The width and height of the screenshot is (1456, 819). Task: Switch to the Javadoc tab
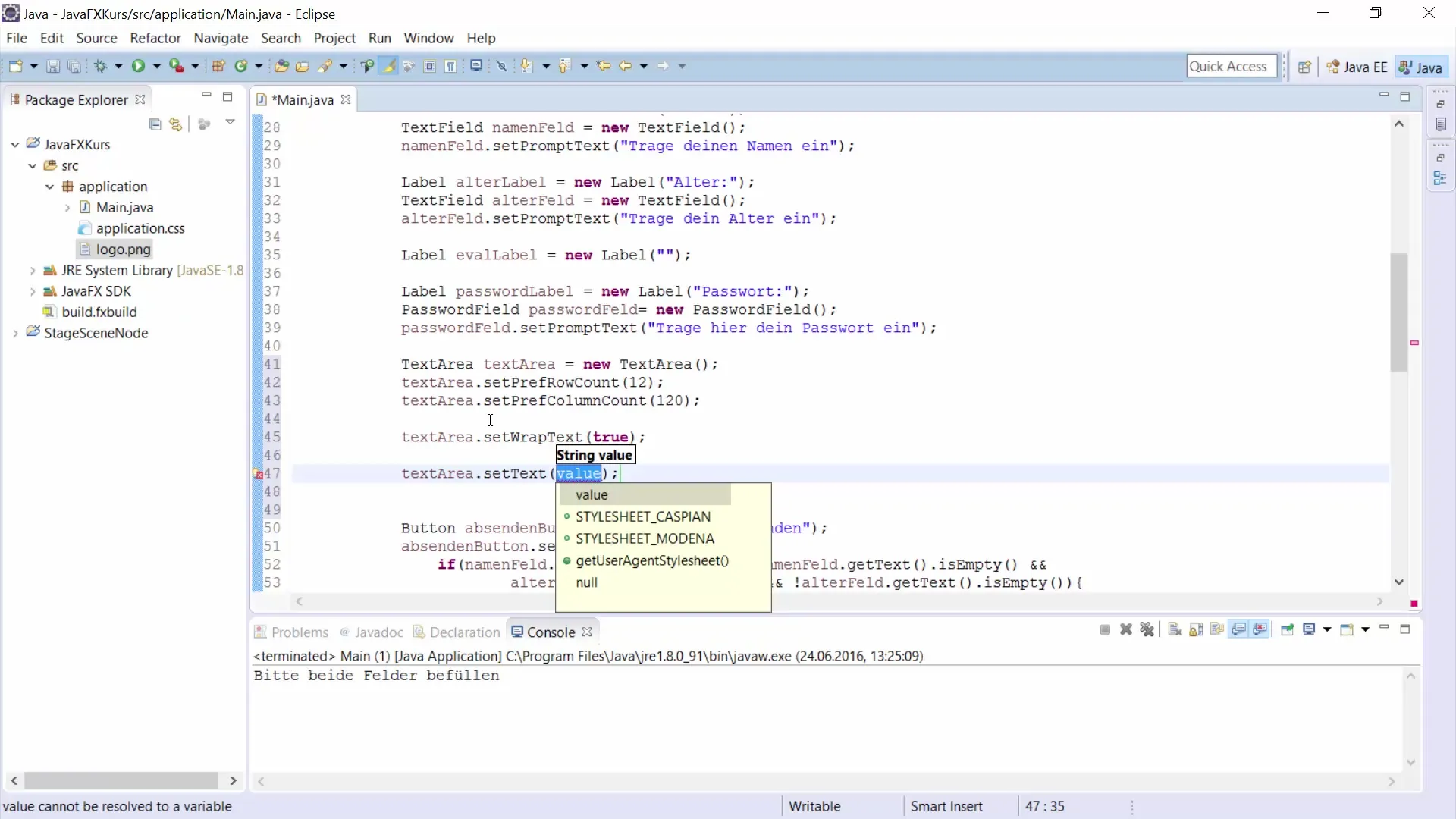point(372,632)
